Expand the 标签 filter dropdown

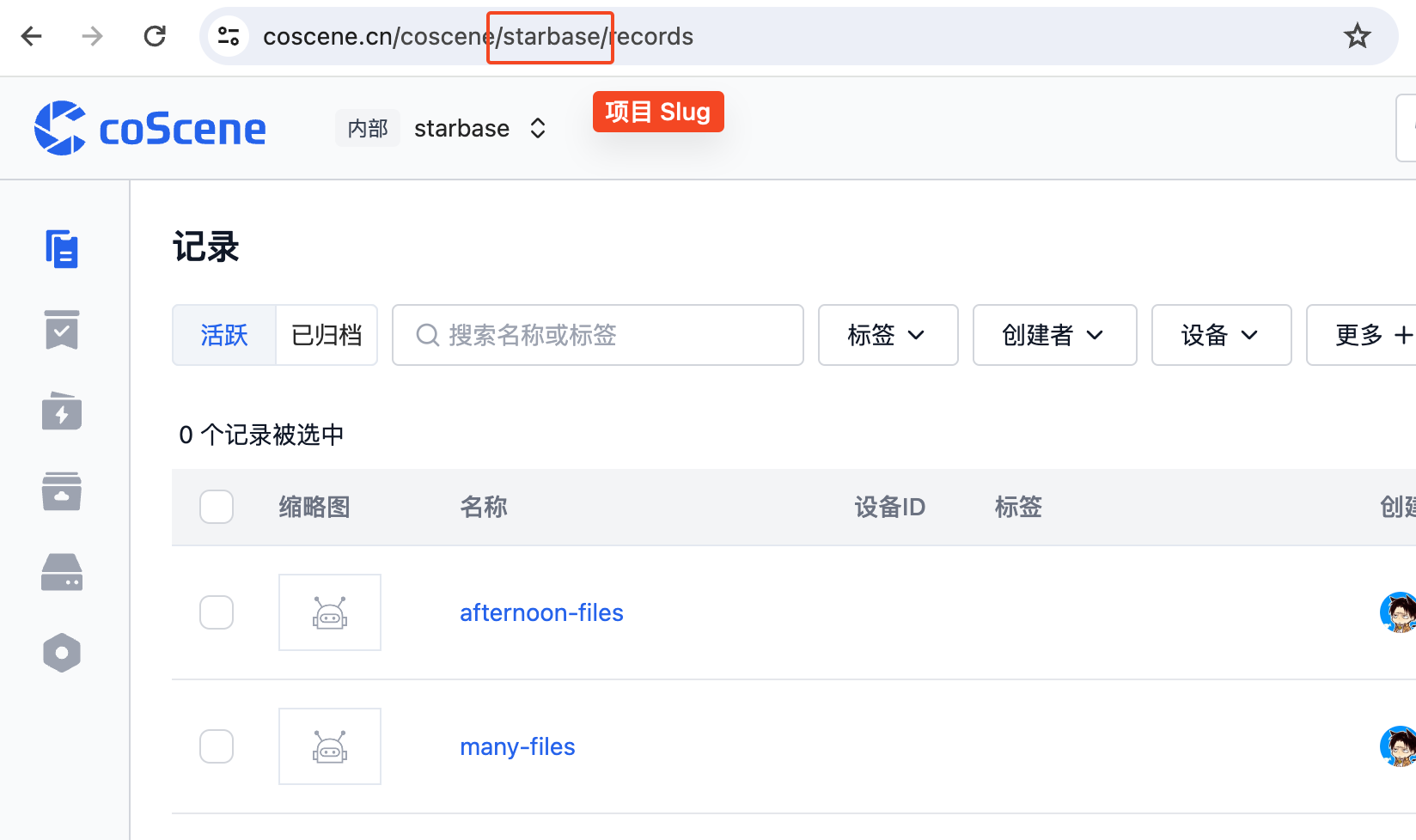pos(888,335)
